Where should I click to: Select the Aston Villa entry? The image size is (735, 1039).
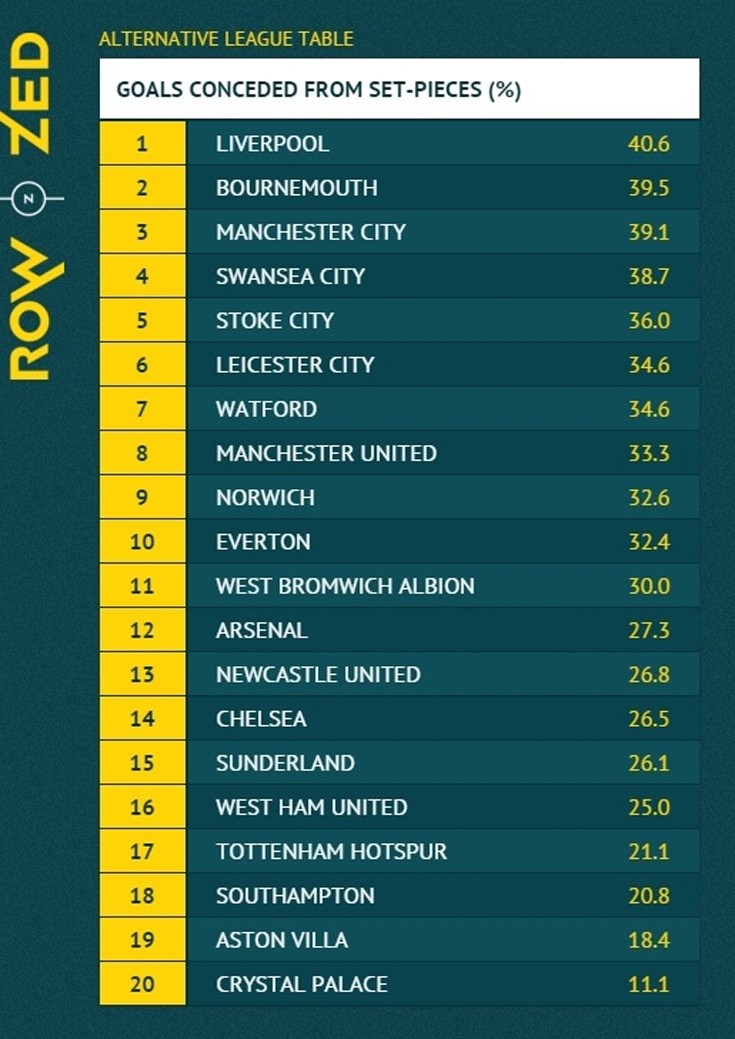pyautogui.click(x=282, y=940)
